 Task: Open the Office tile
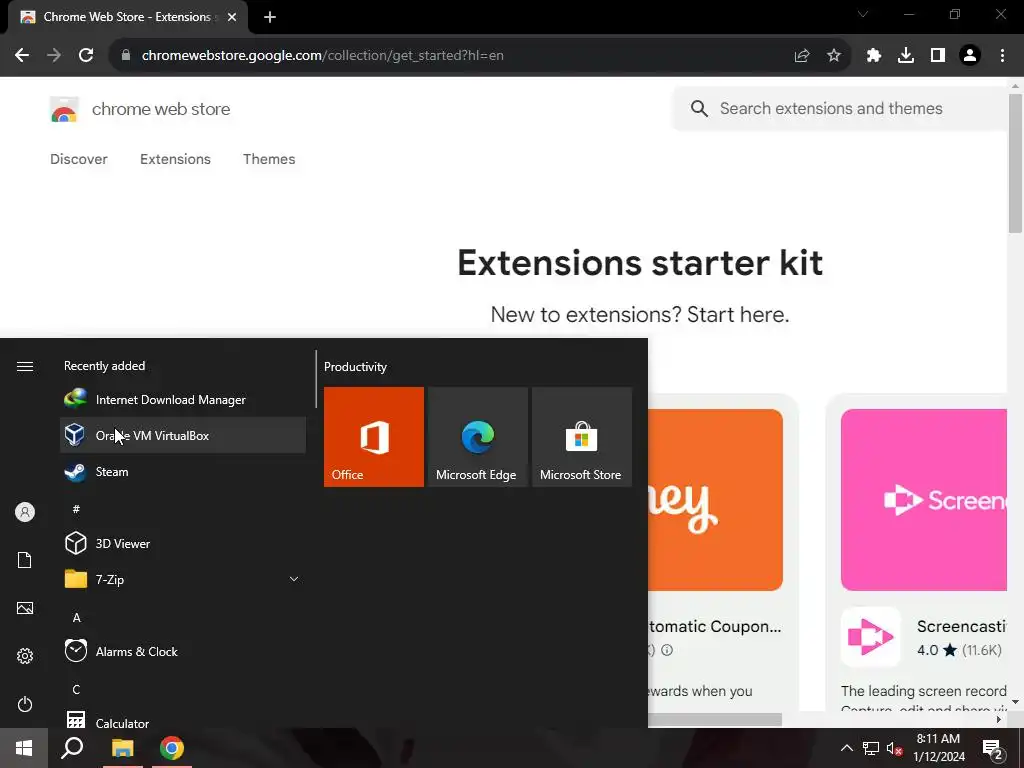[374, 437]
